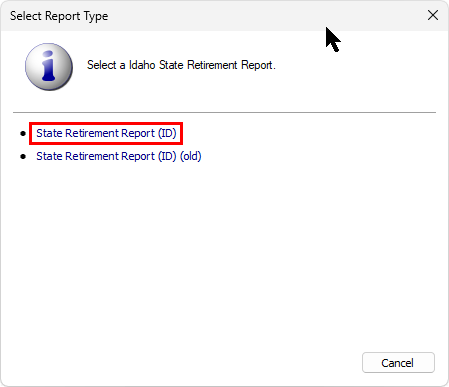Click the 'Select Report Type' title text

(x=59, y=16)
